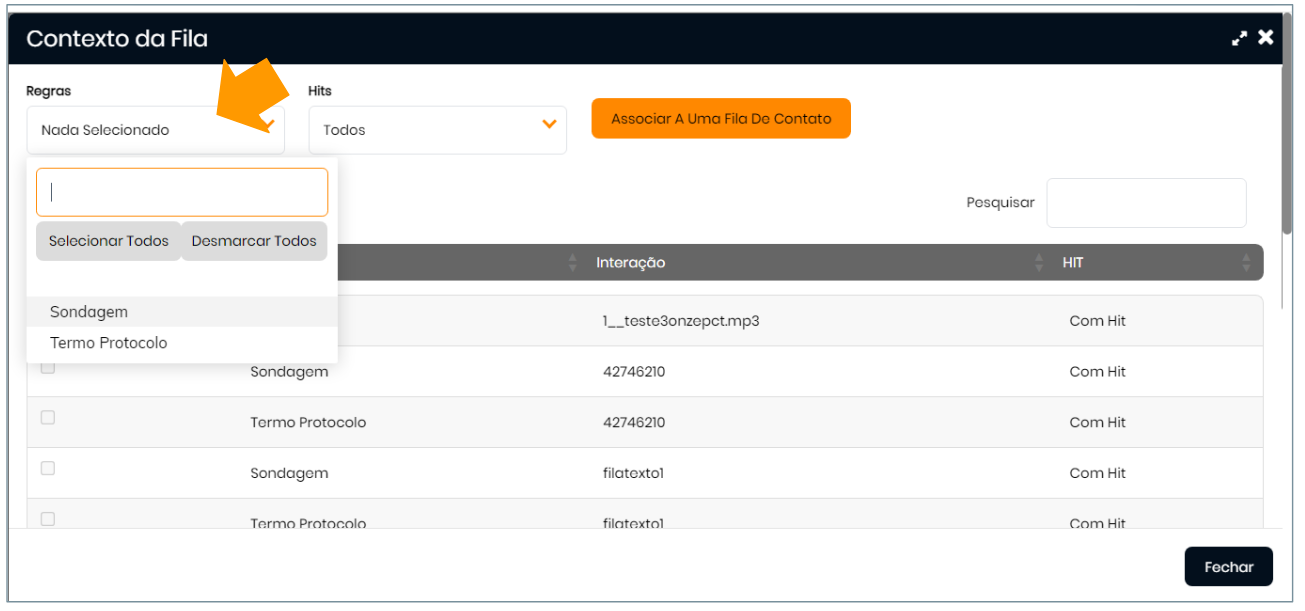Open the Hits dropdown set to Todos
Screen dimensions: 1305x611
(437, 130)
